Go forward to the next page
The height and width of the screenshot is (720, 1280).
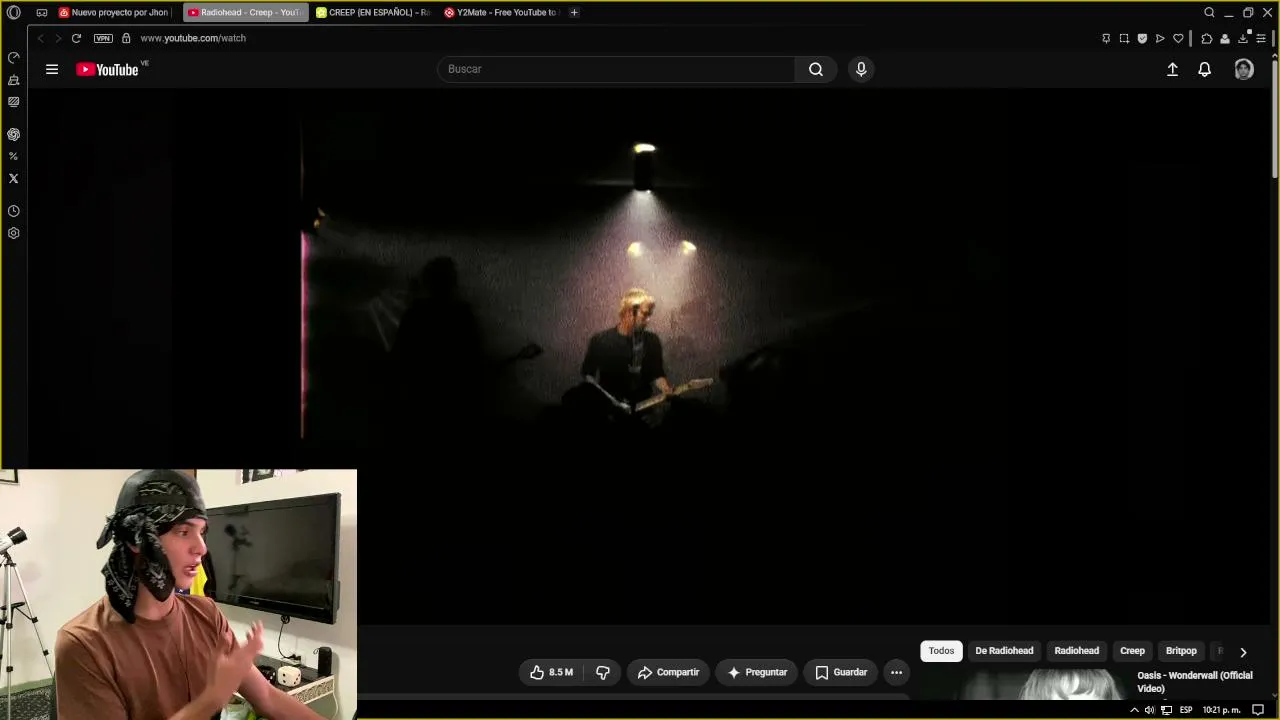click(58, 38)
